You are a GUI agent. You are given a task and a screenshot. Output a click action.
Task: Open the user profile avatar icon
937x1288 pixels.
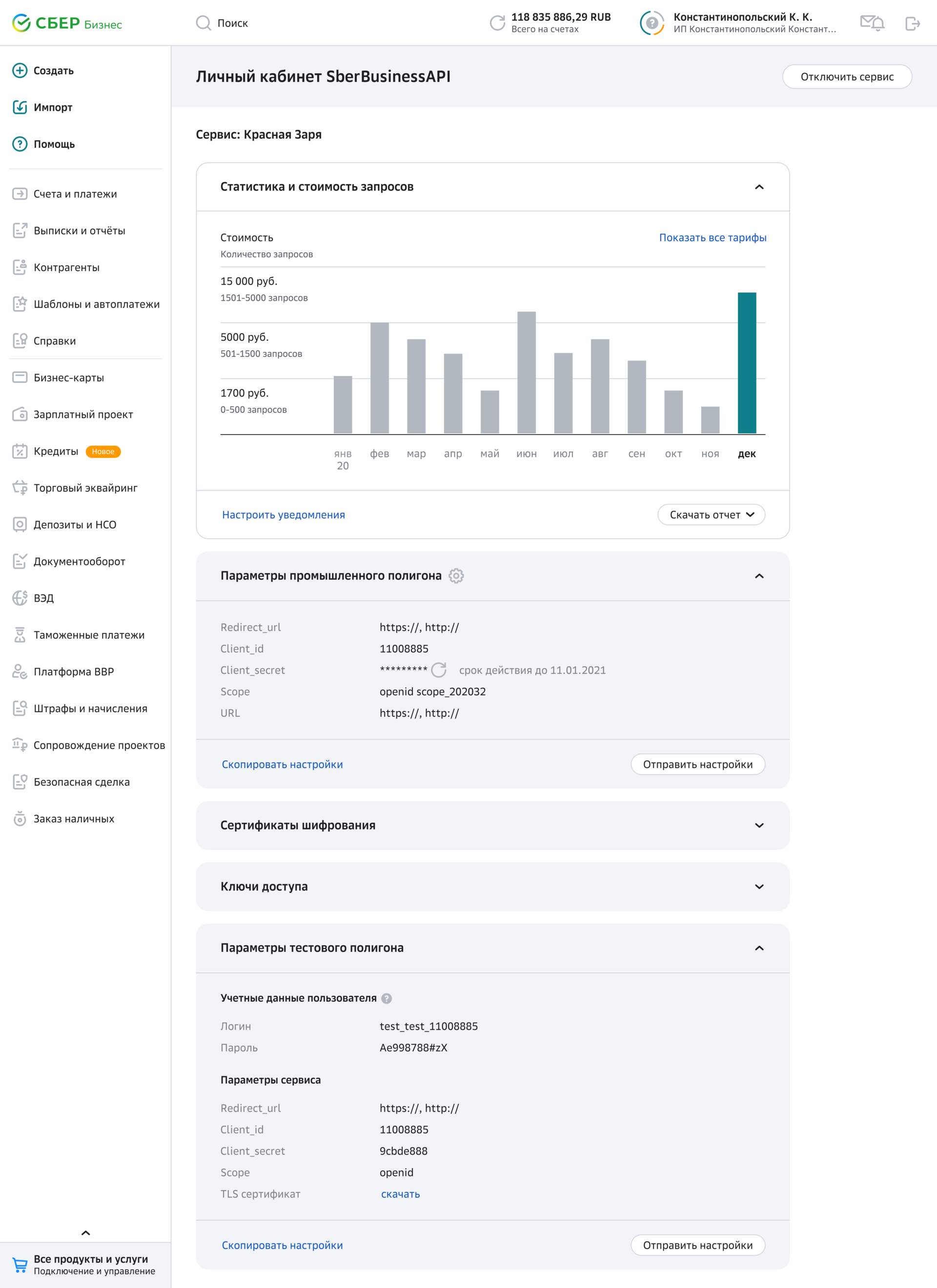652,23
